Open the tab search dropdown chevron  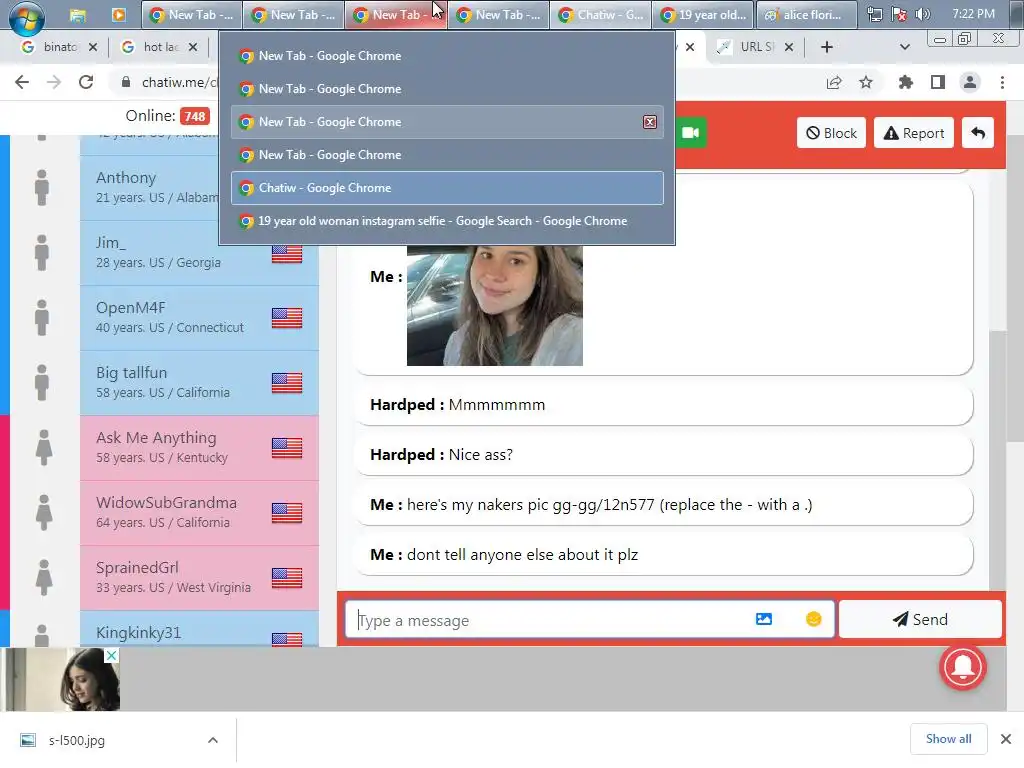904,47
